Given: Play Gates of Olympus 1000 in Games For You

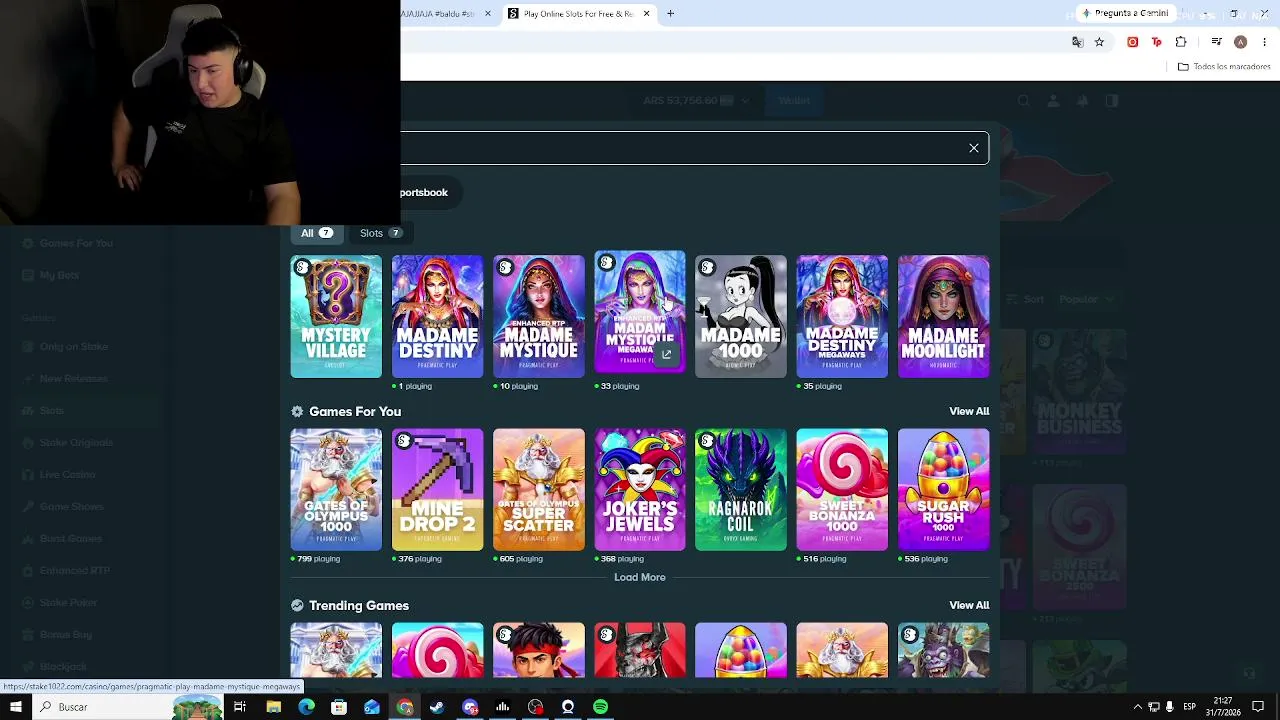Looking at the screenshot, I should (x=336, y=490).
